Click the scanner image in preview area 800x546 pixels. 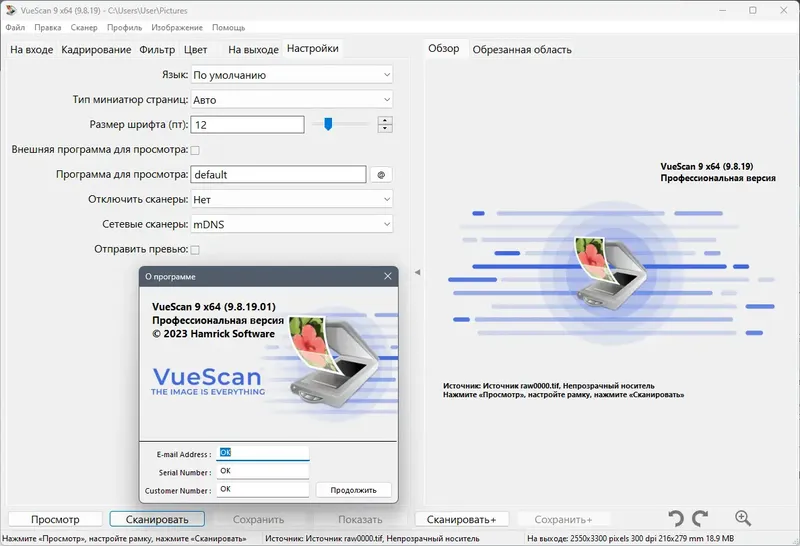(610, 273)
